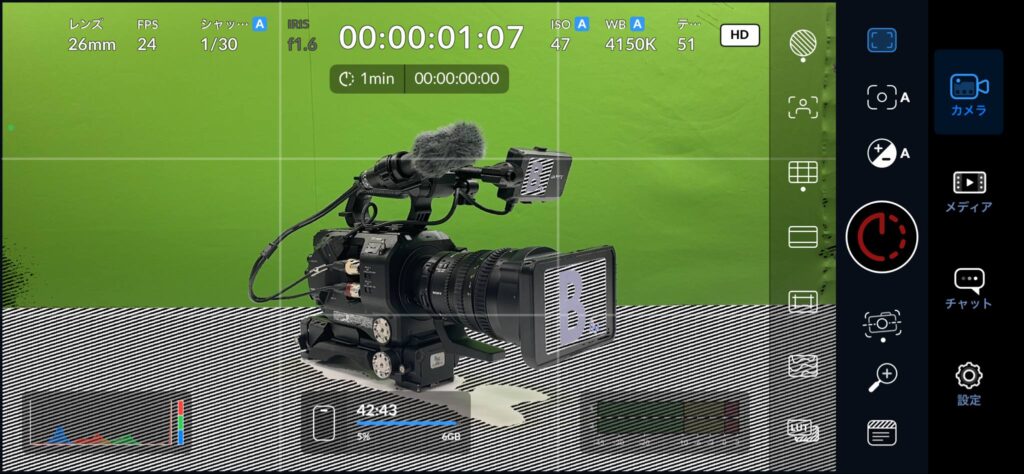Open the レンズ 26mm lens selector
This screenshot has height=474, width=1024.
tap(92, 35)
